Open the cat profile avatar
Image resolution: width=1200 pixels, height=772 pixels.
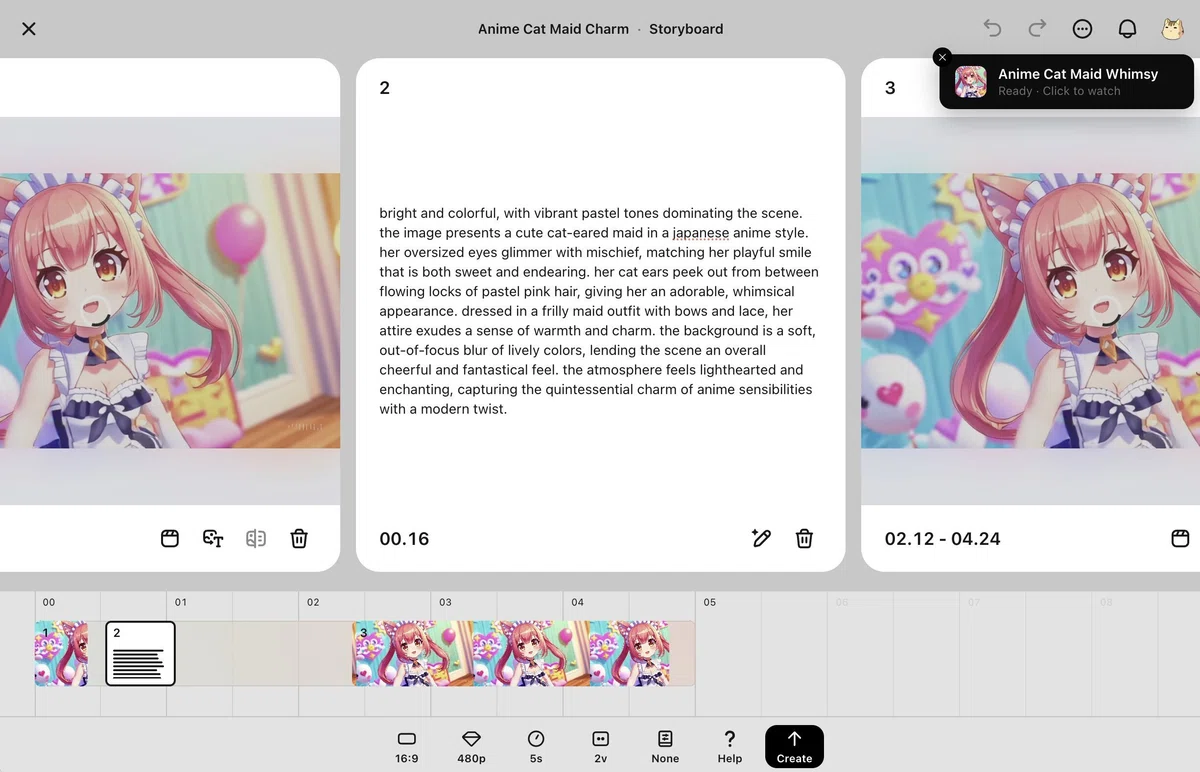(1172, 29)
